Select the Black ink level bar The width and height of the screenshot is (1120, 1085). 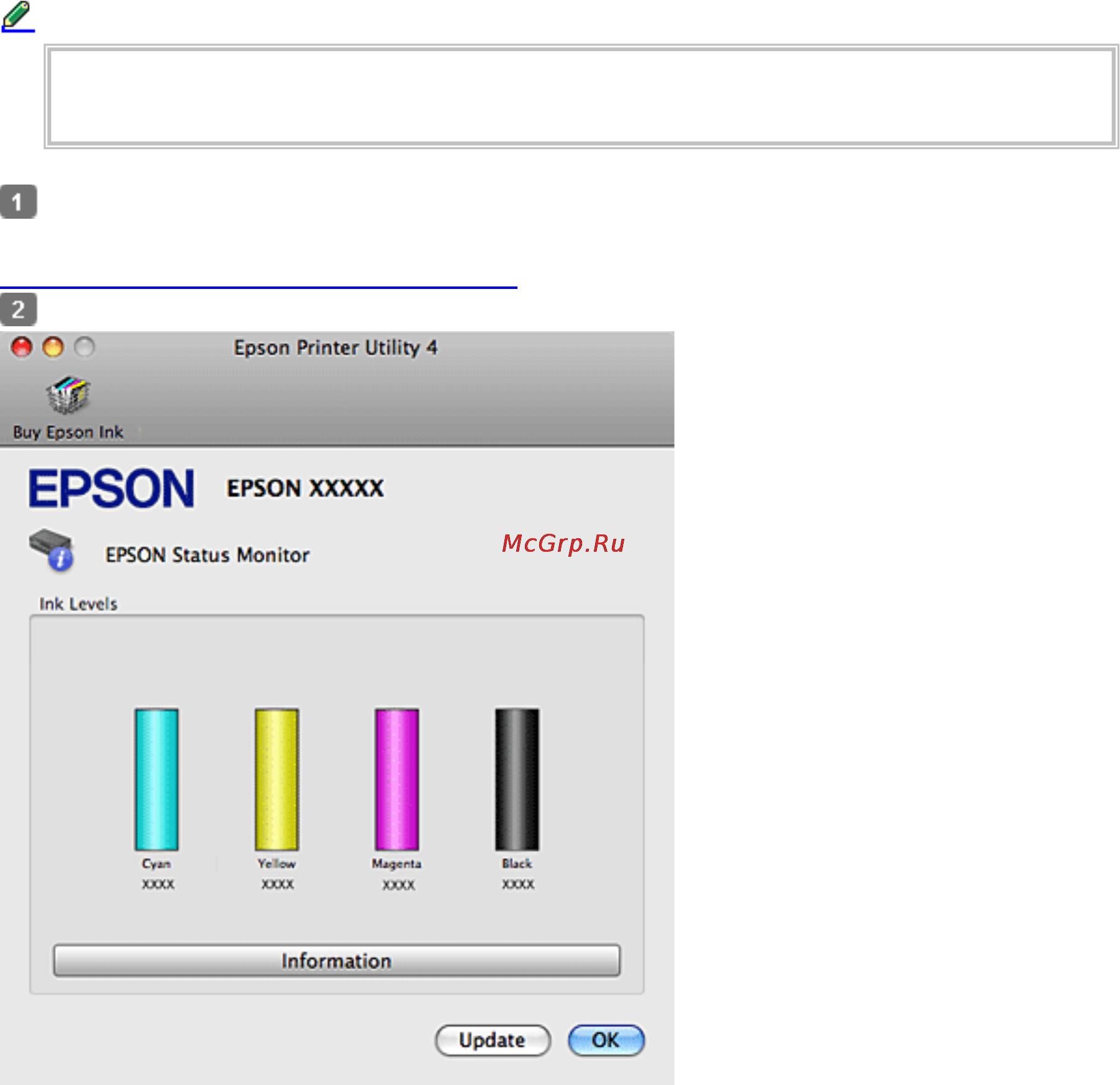[517, 779]
